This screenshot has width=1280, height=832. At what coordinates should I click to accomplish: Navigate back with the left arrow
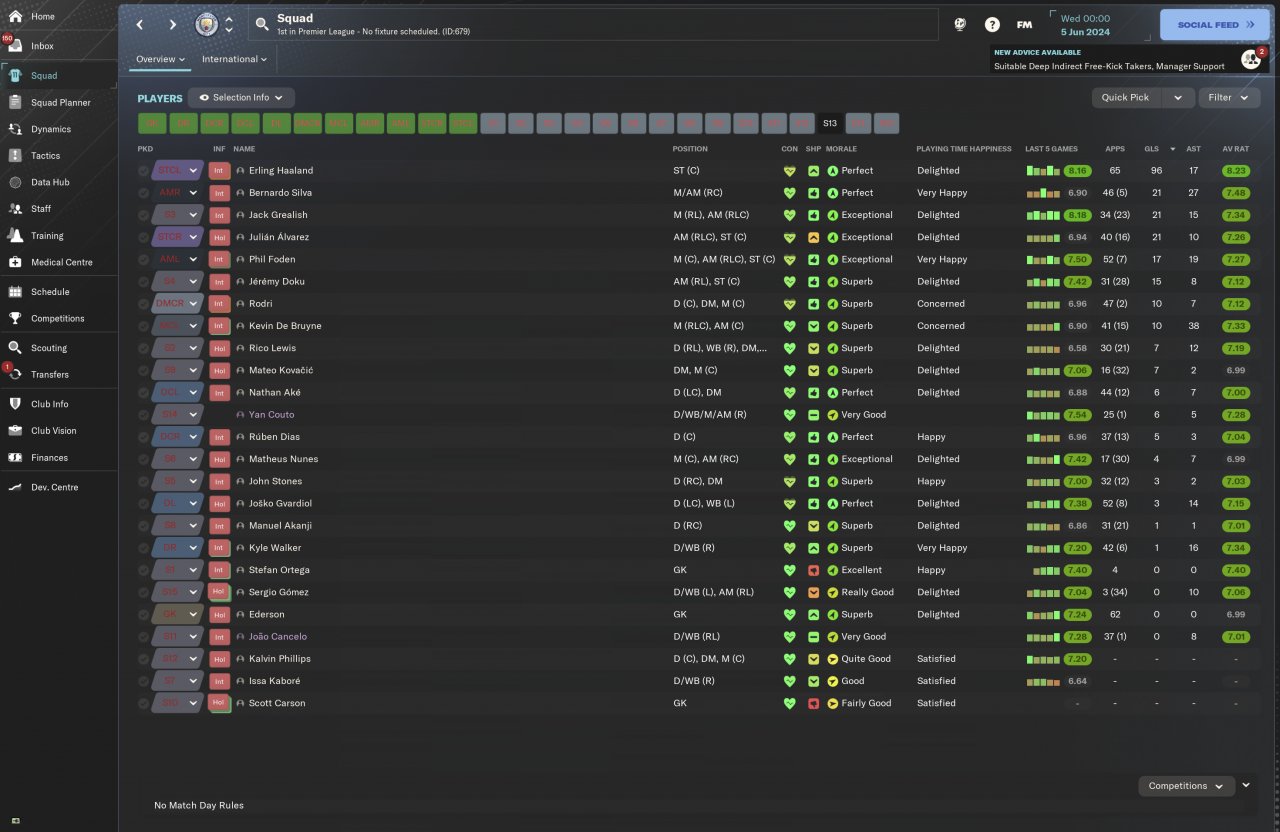pyautogui.click(x=140, y=25)
